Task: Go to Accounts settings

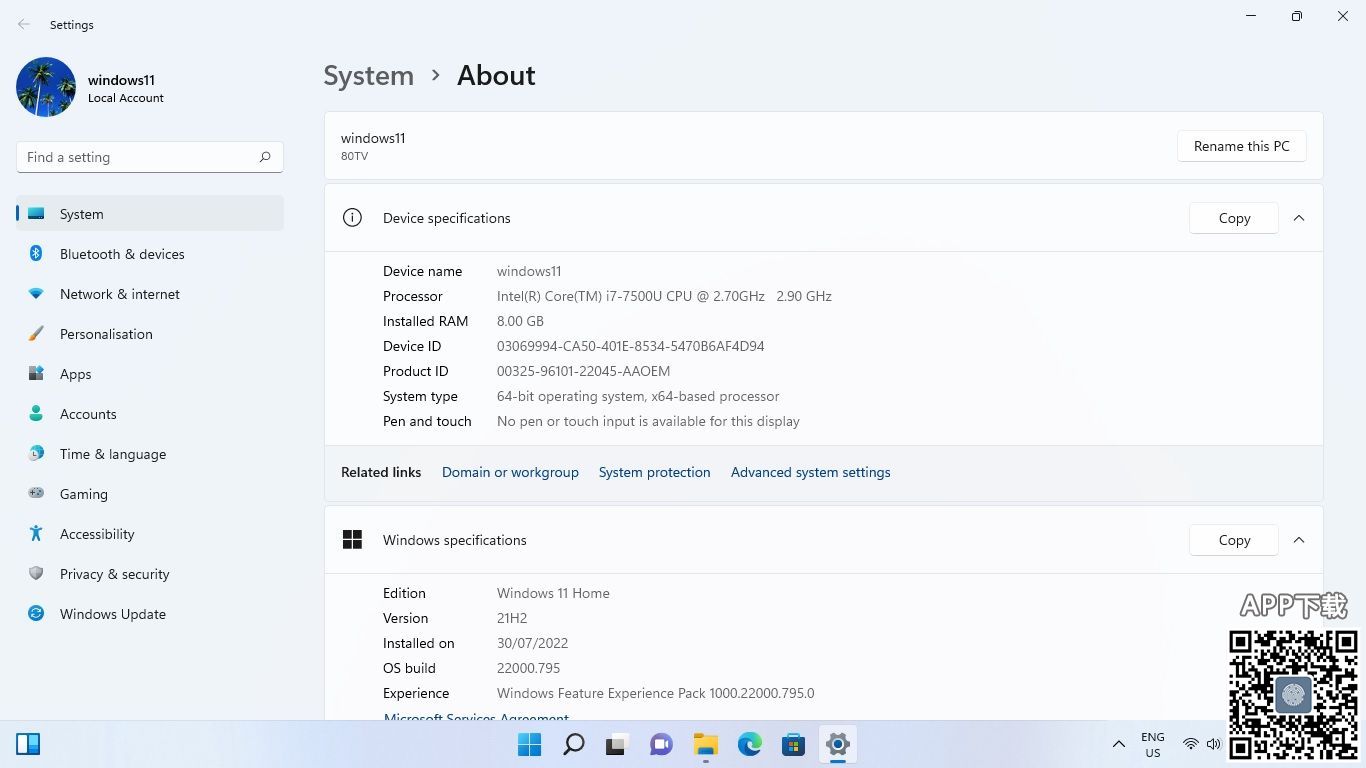Action: tap(88, 414)
